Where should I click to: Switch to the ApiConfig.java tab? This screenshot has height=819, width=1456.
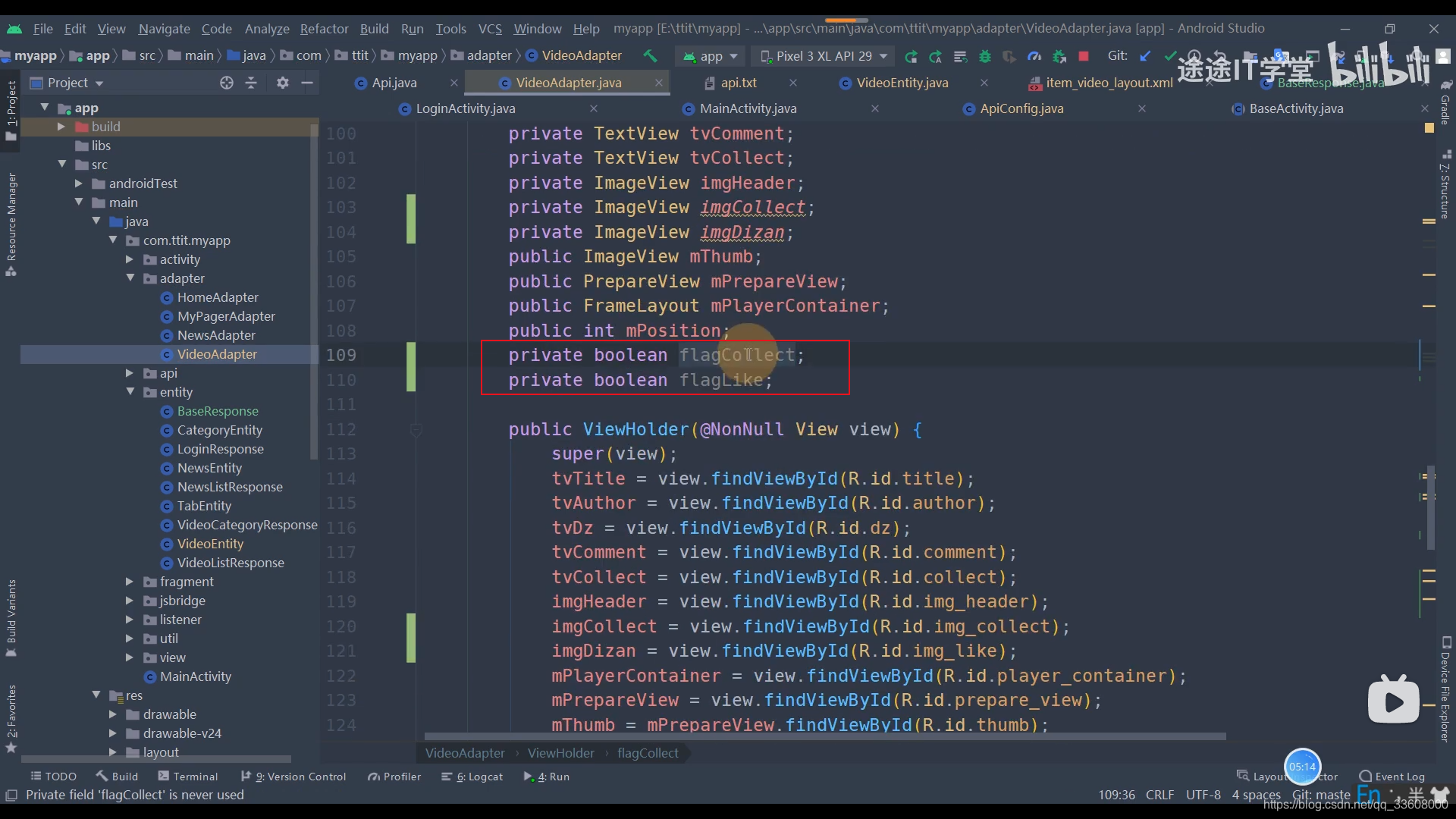1021,108
